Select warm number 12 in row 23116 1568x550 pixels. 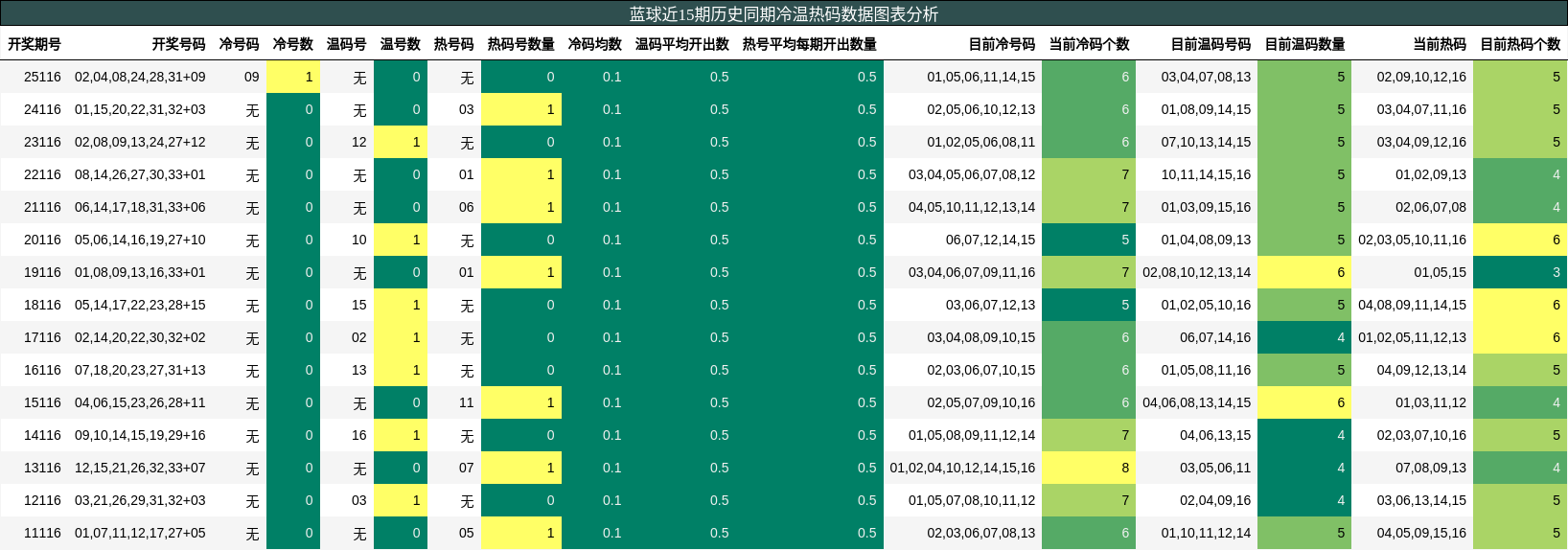tap(358, 142)
